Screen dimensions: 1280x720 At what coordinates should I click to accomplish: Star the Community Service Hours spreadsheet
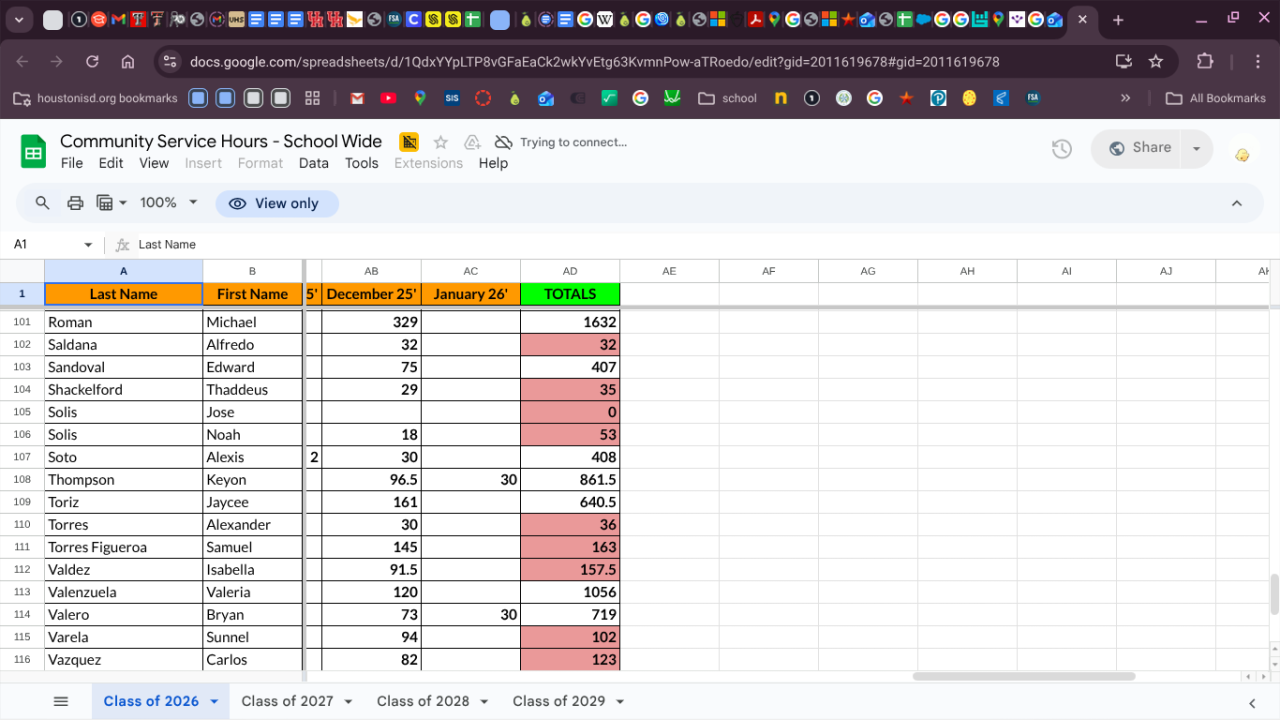pyautogui.click(x=441, y=142)
